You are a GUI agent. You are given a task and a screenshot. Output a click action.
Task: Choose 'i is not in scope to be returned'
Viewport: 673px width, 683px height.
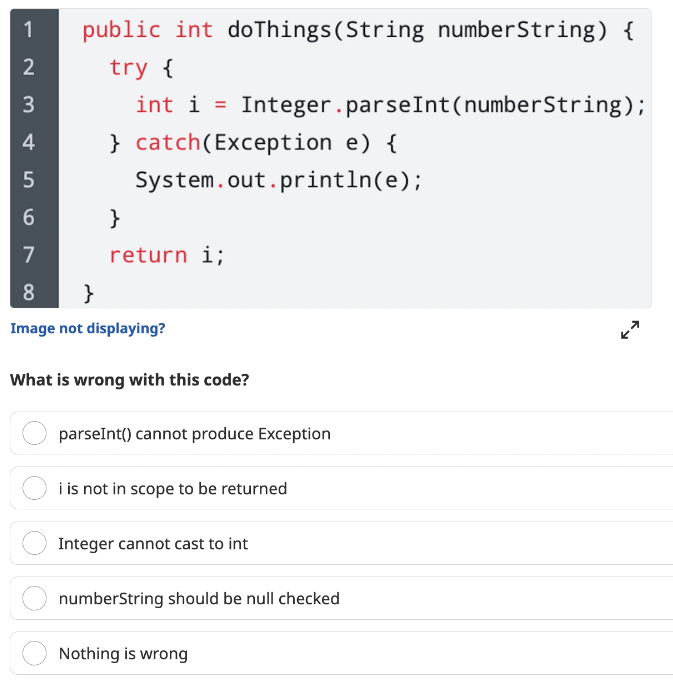click(34, 488)
